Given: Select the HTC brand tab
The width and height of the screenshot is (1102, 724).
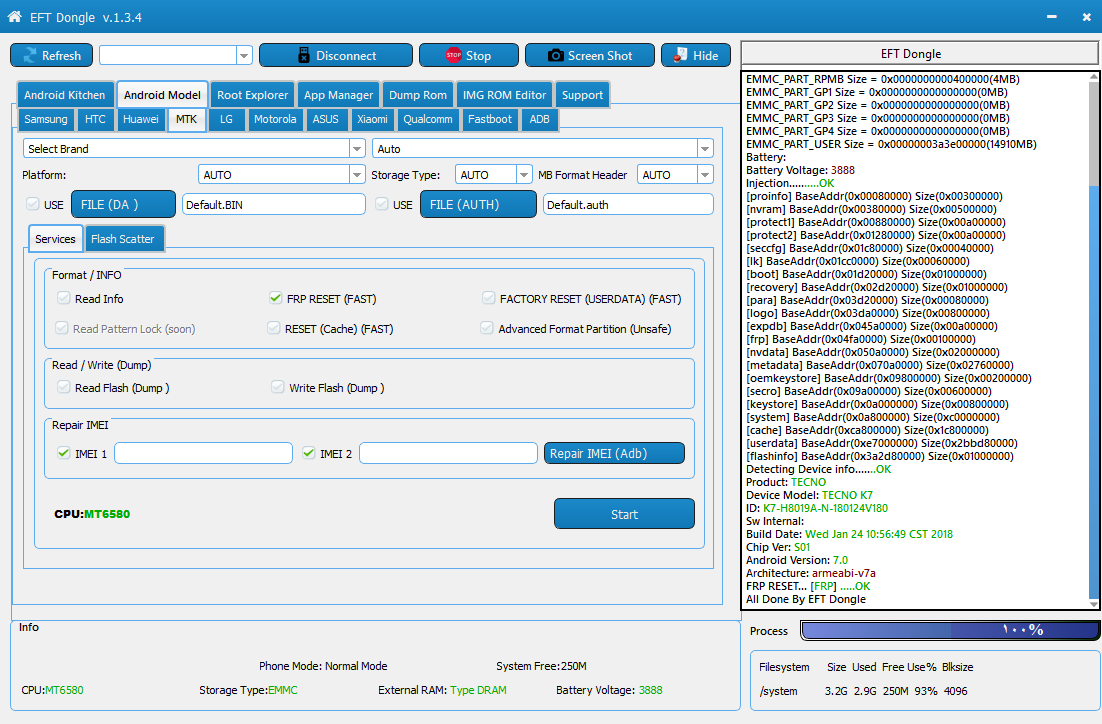Looking at the screenshot, I should pyautogui.click(x=96, y=119).
